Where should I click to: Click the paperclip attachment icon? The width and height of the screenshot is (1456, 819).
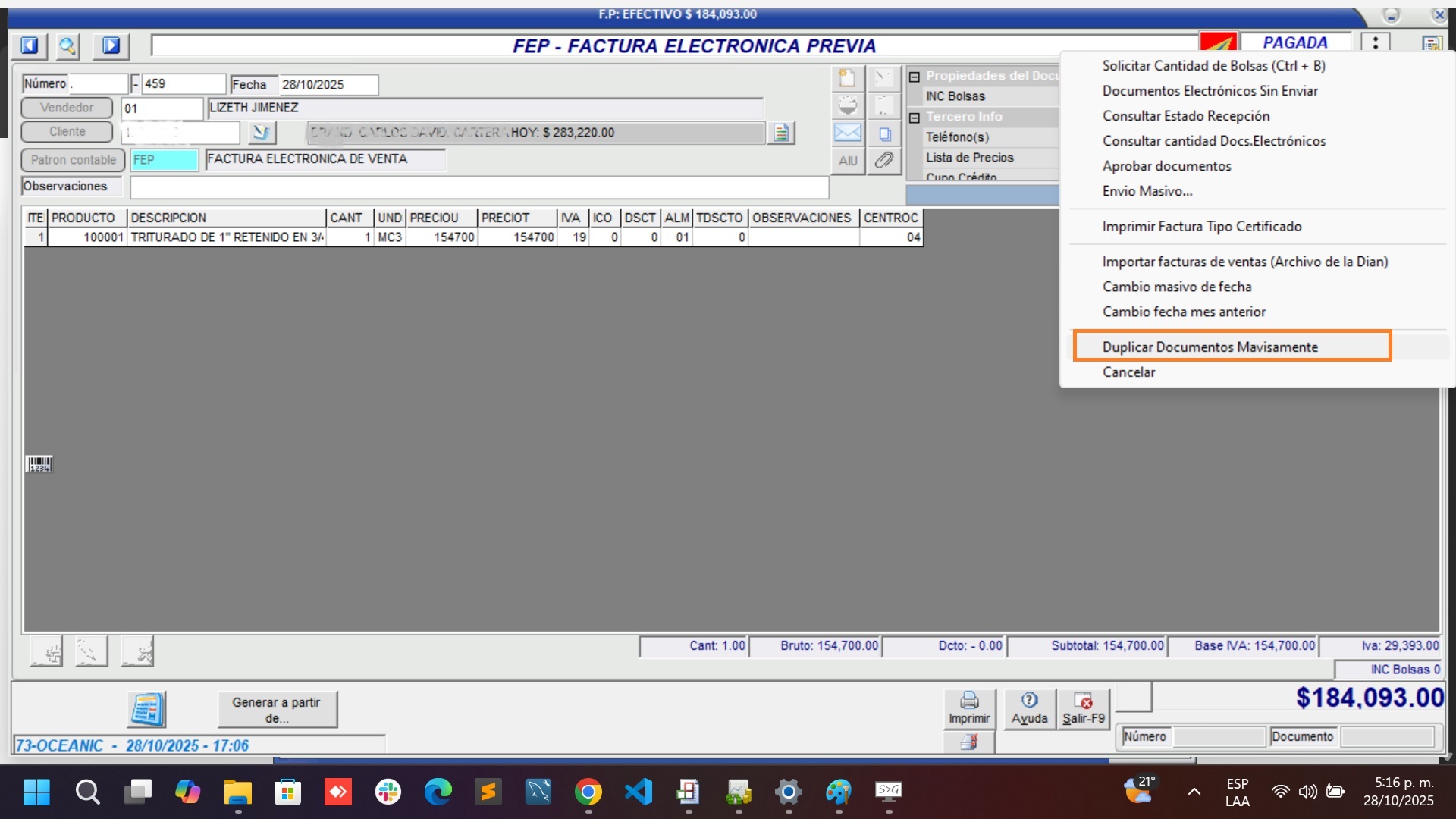coord(884,160)
